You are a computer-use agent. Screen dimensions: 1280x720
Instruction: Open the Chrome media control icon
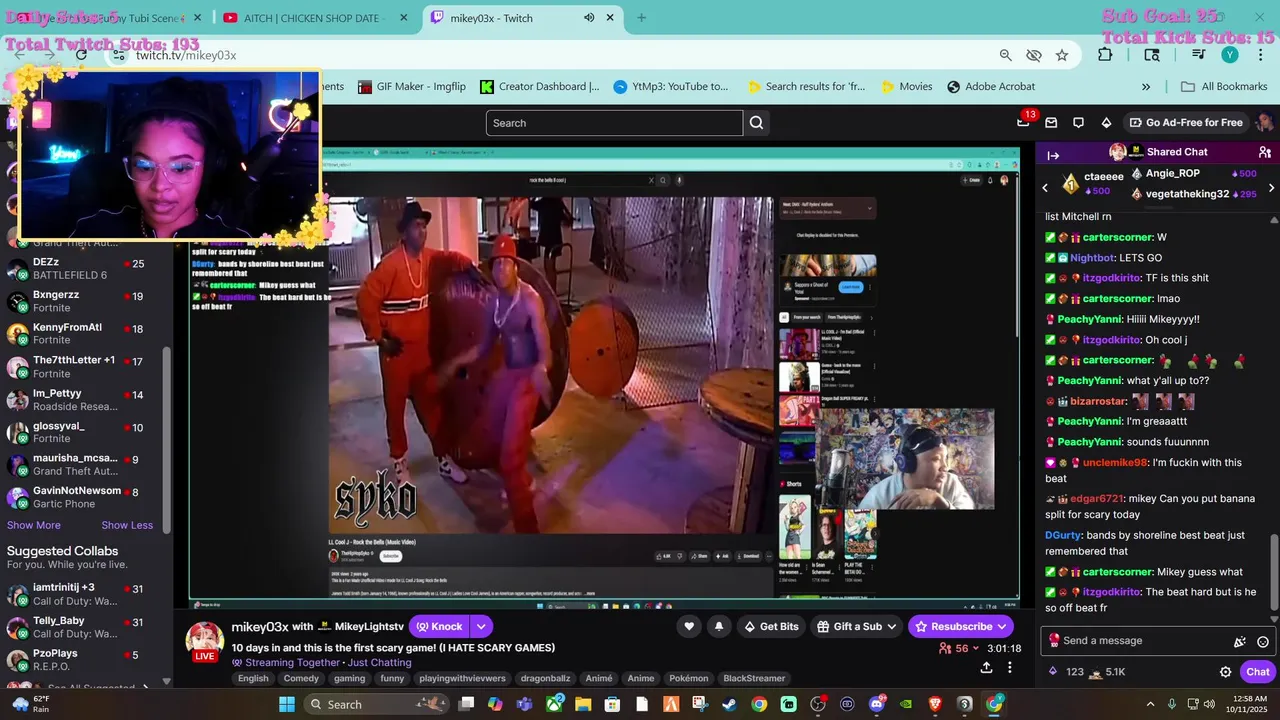(1198, 55)
